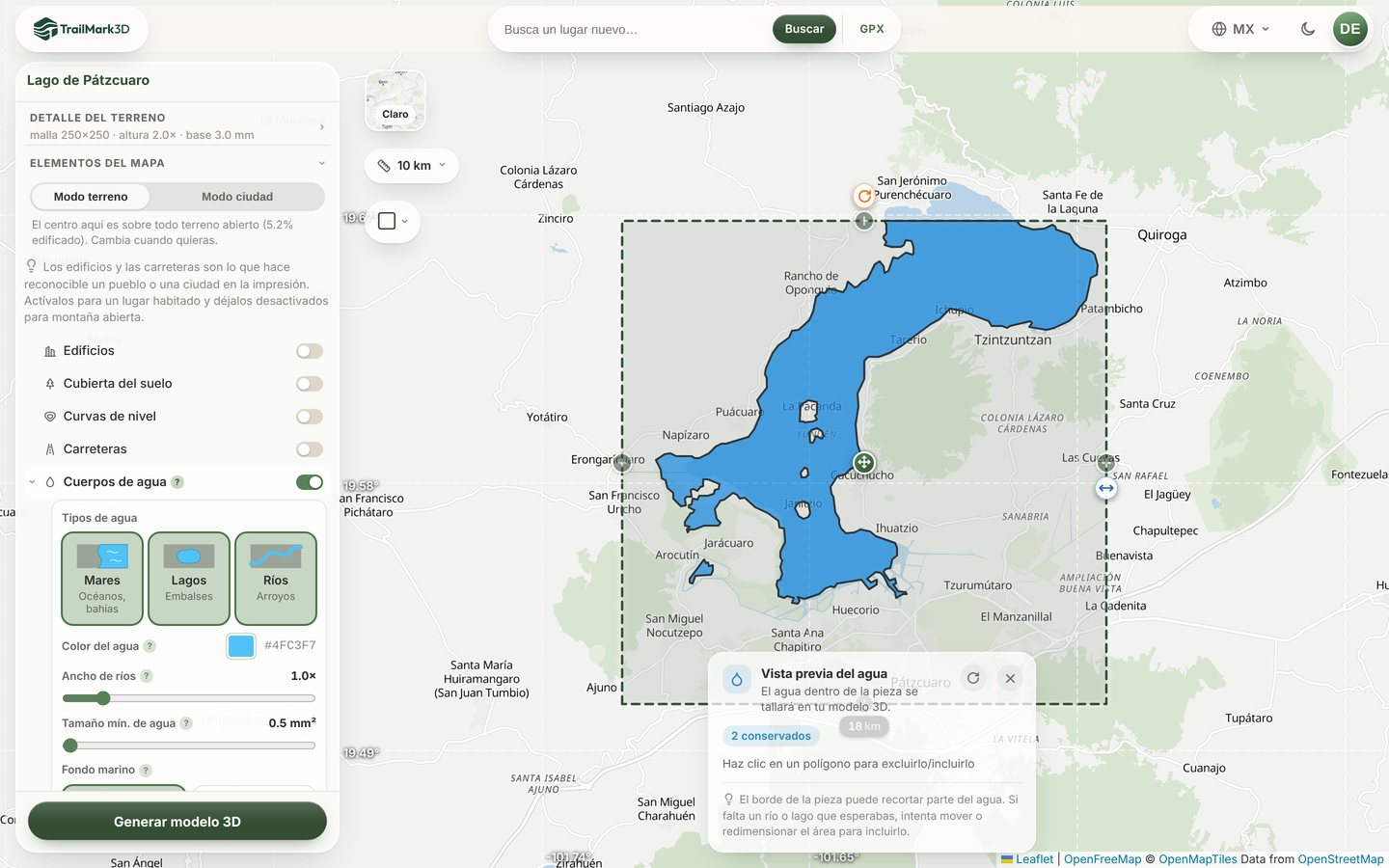Viewport: 1389px width, 868px height.
Task: Open the MX language dropdown
Action: coord(1240,29)
